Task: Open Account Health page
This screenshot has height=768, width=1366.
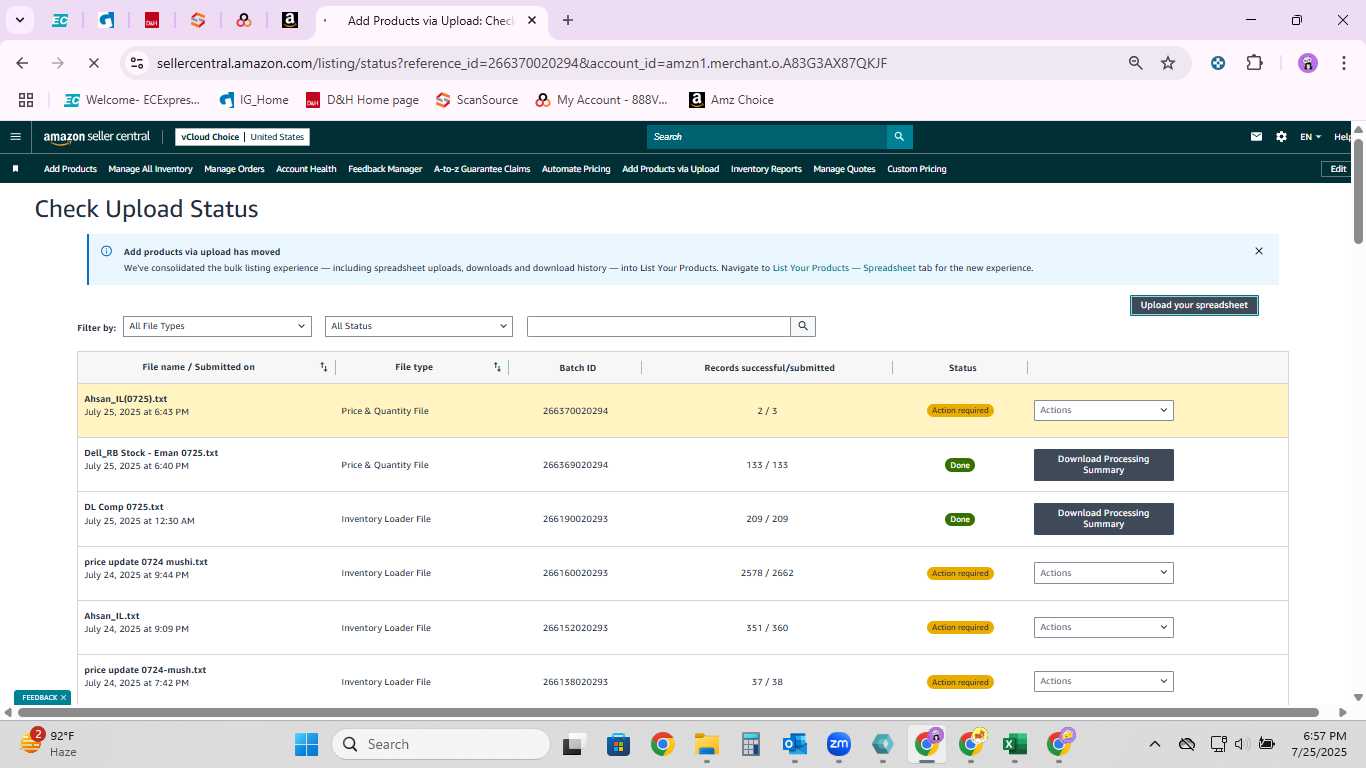Action: [306, 169]
